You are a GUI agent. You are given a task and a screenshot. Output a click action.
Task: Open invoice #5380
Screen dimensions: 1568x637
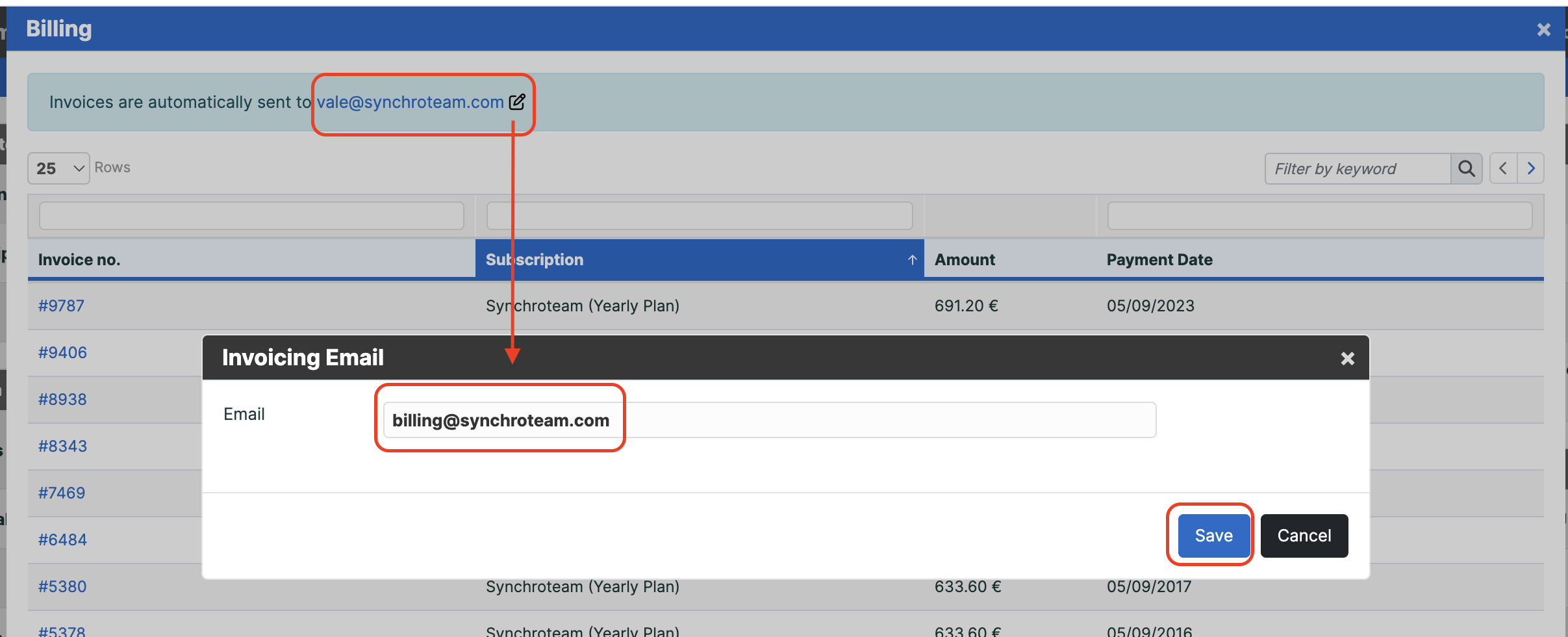pos(62,586)
